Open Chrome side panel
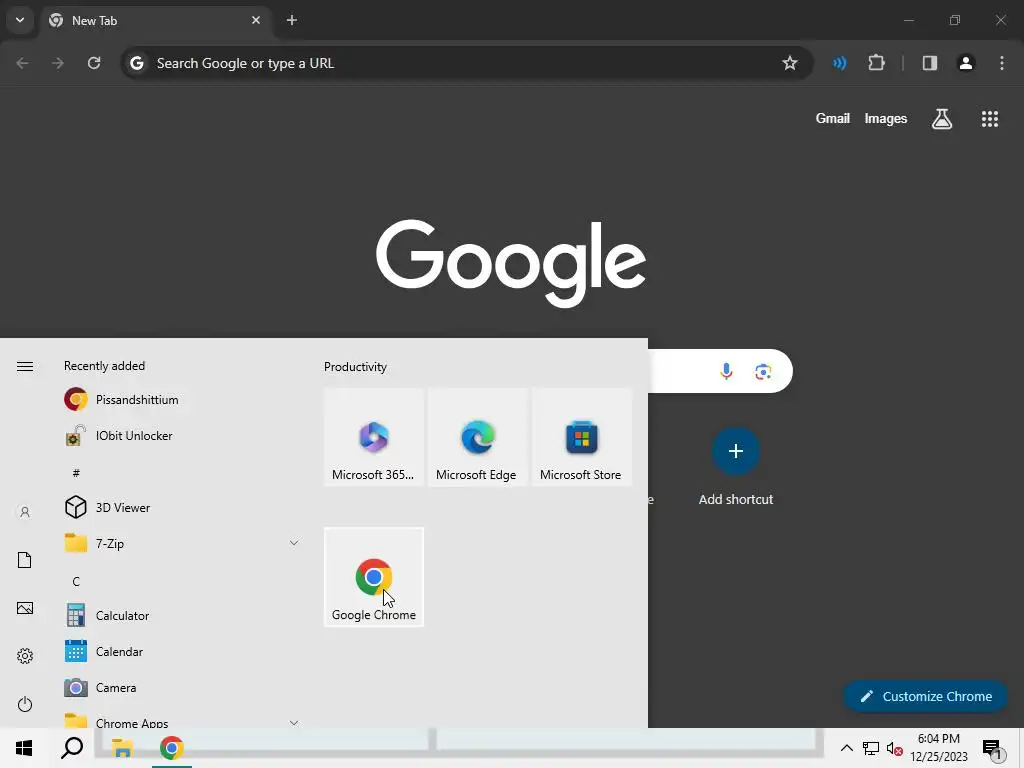1024x768 pixels. point(929,63)
